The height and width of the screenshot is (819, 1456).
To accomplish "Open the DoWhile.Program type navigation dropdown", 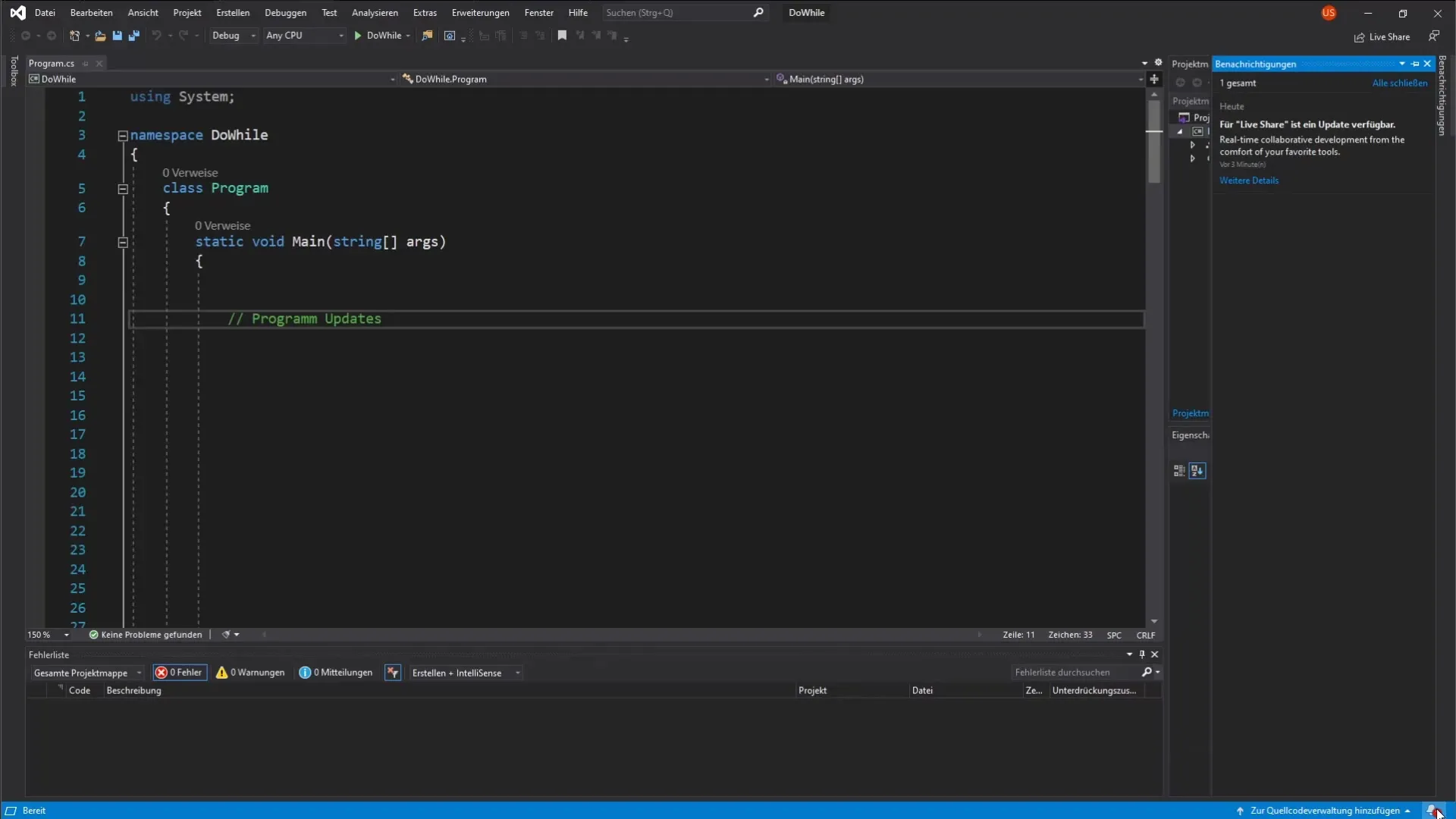I will coord(585,79).
